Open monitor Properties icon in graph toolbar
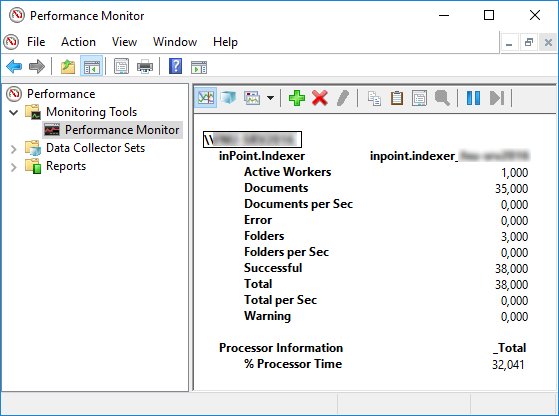Screen dimensions: 559x416 [419, 98]
